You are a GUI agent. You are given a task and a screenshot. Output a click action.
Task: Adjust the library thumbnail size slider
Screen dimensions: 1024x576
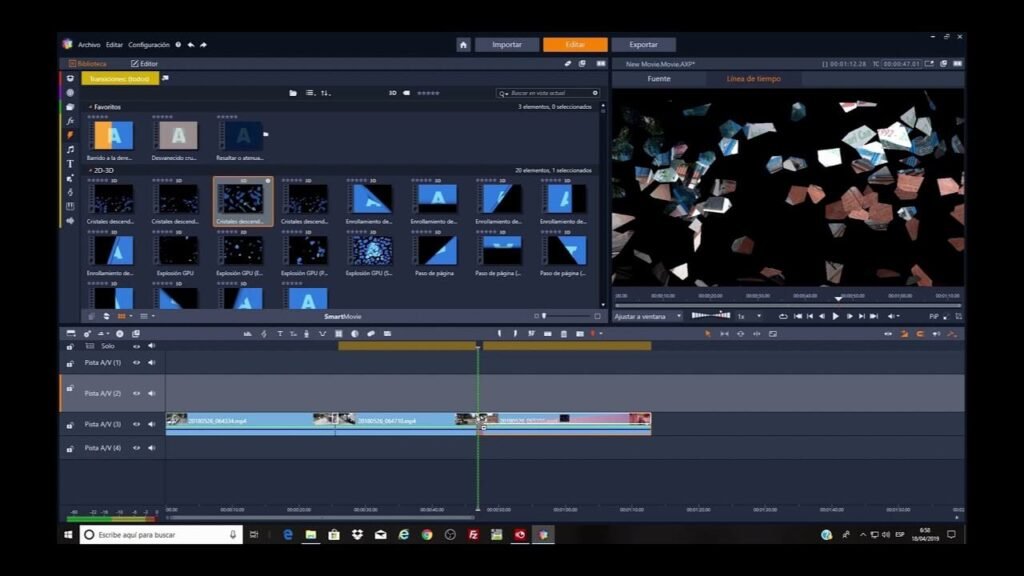click(566, 316)
